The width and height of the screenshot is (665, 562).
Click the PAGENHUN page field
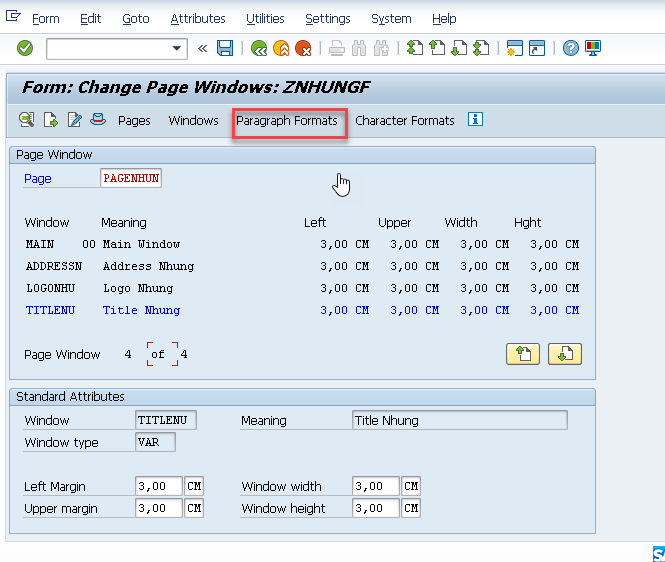131,178
